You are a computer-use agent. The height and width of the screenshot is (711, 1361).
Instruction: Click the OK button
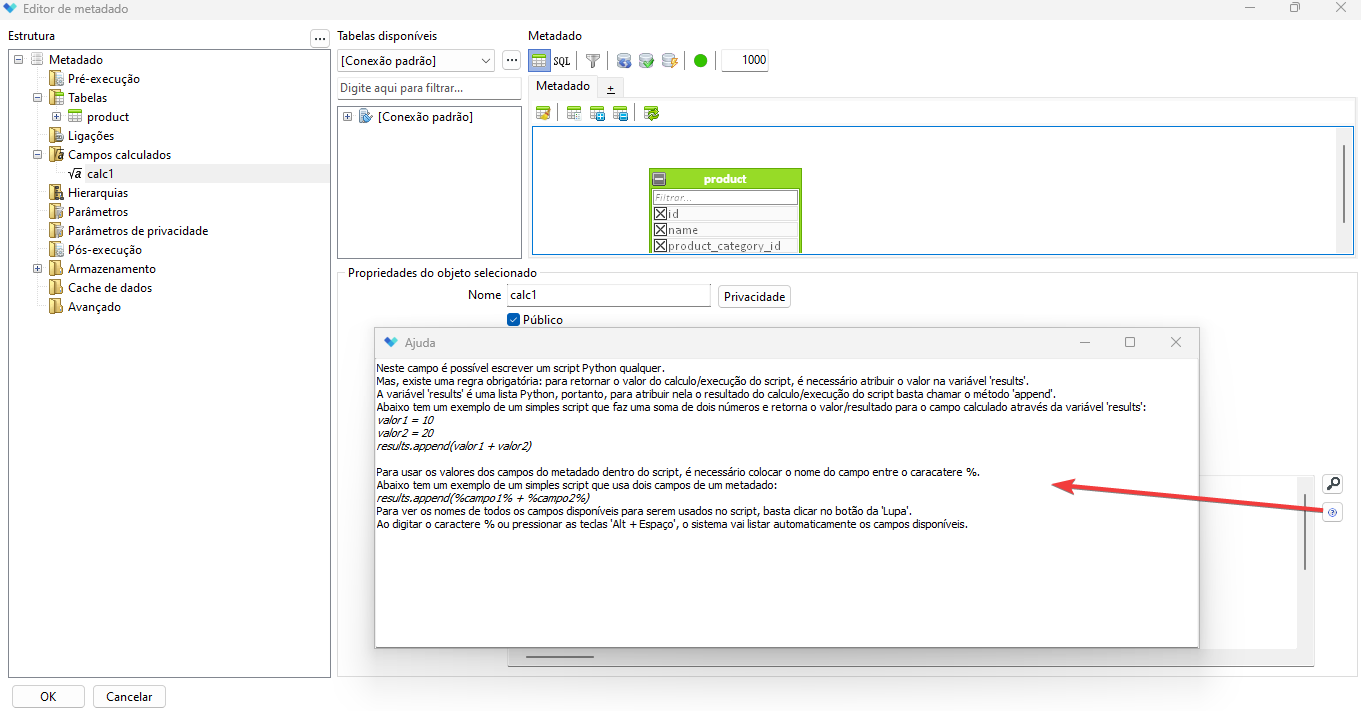(x=48, y=697)
